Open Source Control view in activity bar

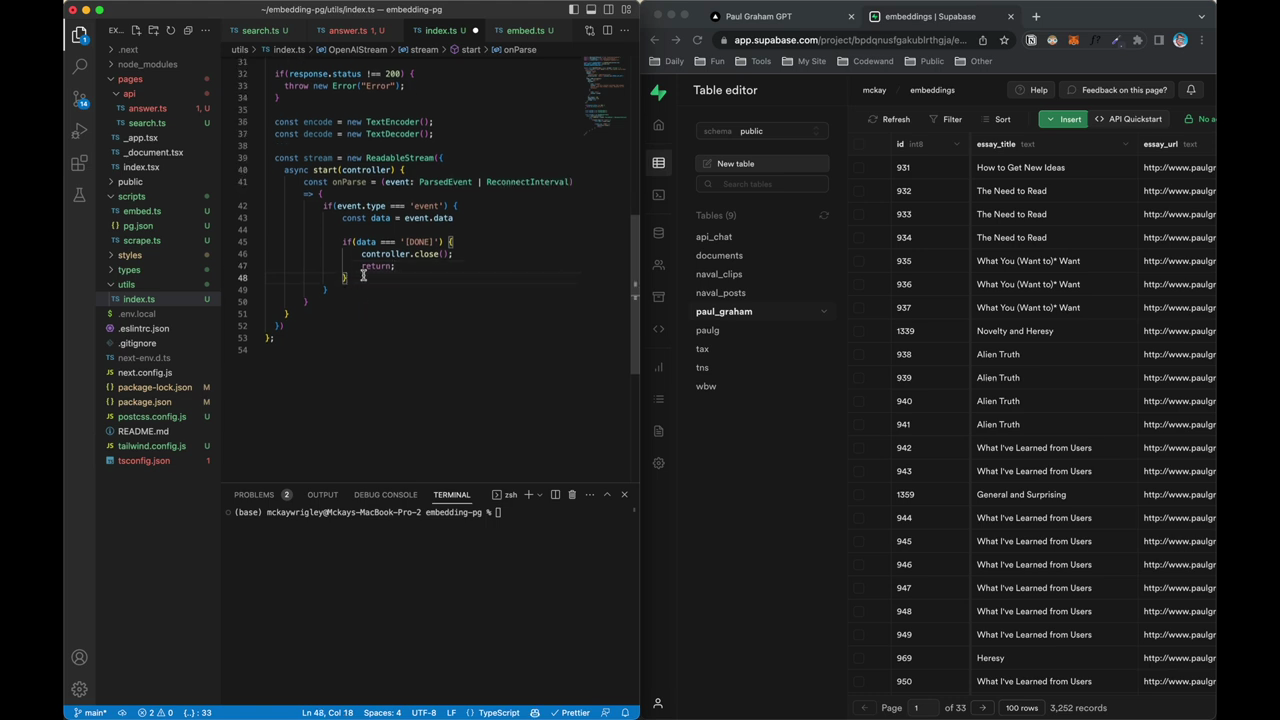click(x=79, y=98)
